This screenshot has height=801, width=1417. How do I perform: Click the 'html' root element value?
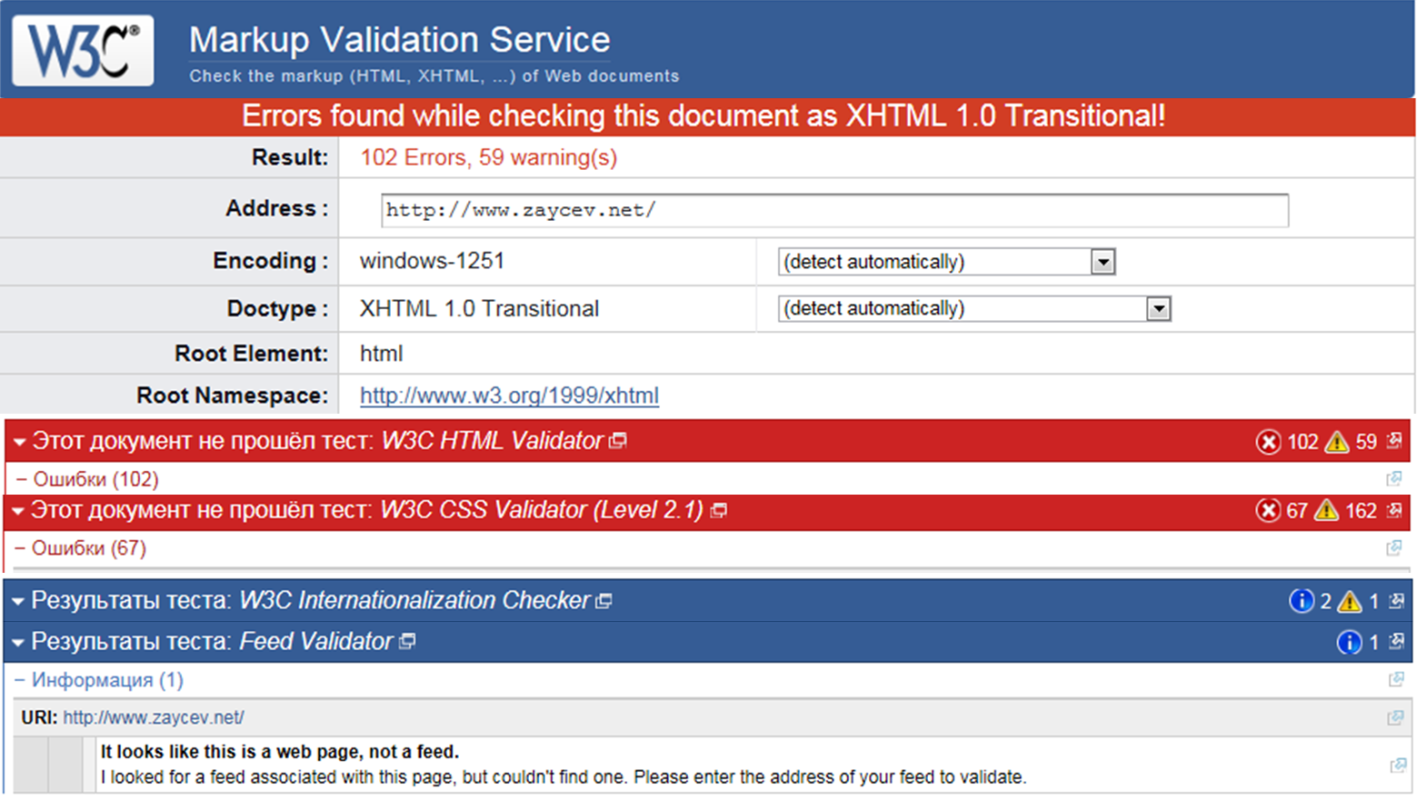381,353
